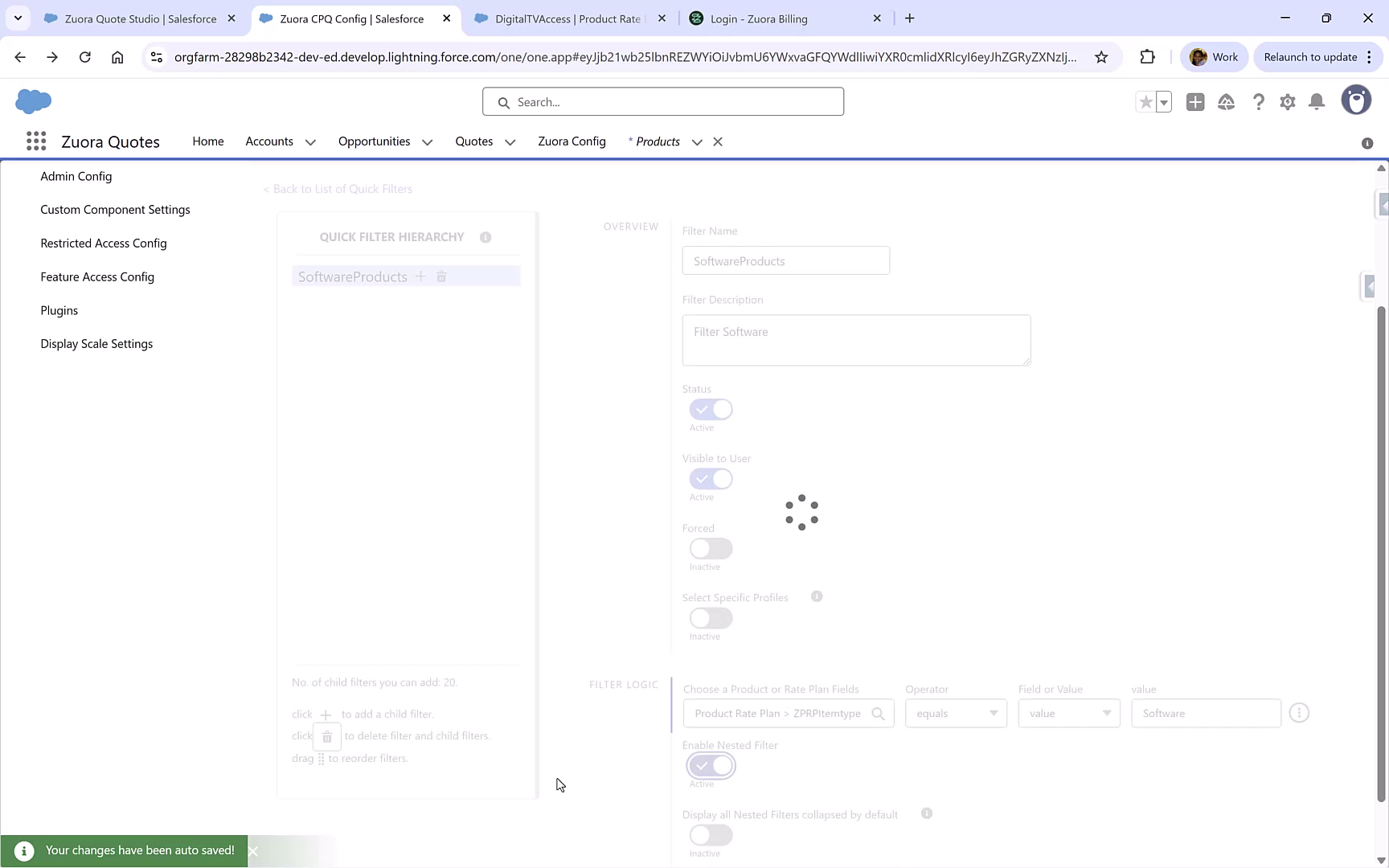Click the Quick Filter Hierarchy info icon
Viewport: 1389px width, 868px height.
coord(486,236)
